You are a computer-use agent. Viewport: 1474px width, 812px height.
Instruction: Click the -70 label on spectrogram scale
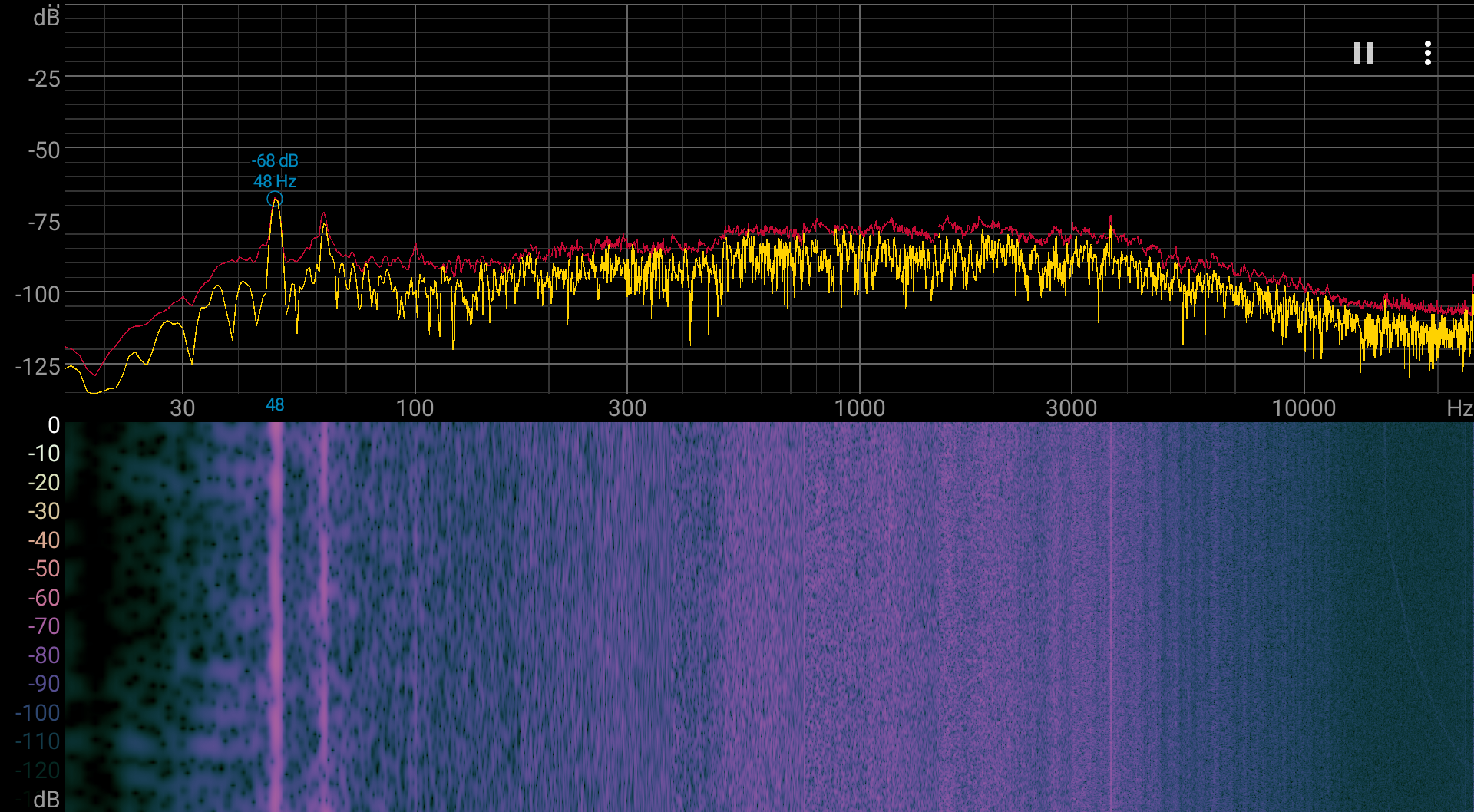click(44, 626)
